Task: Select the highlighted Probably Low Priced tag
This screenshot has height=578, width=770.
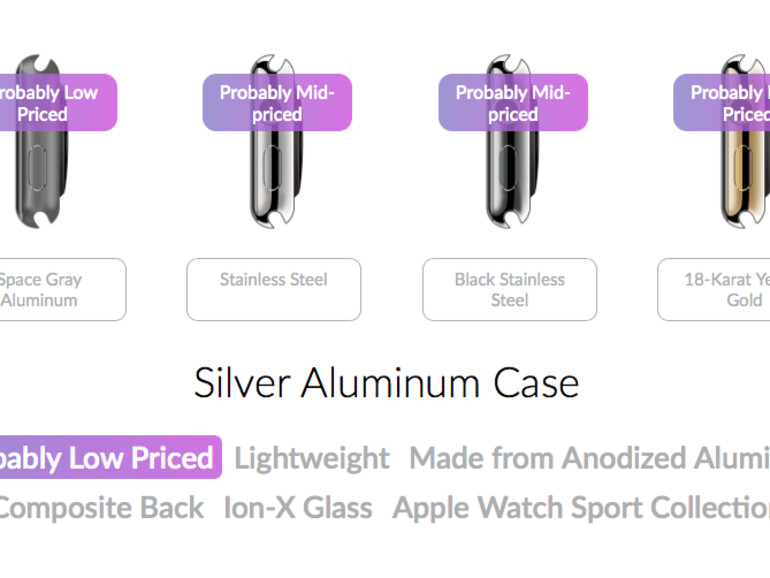Action: [108, 458]
